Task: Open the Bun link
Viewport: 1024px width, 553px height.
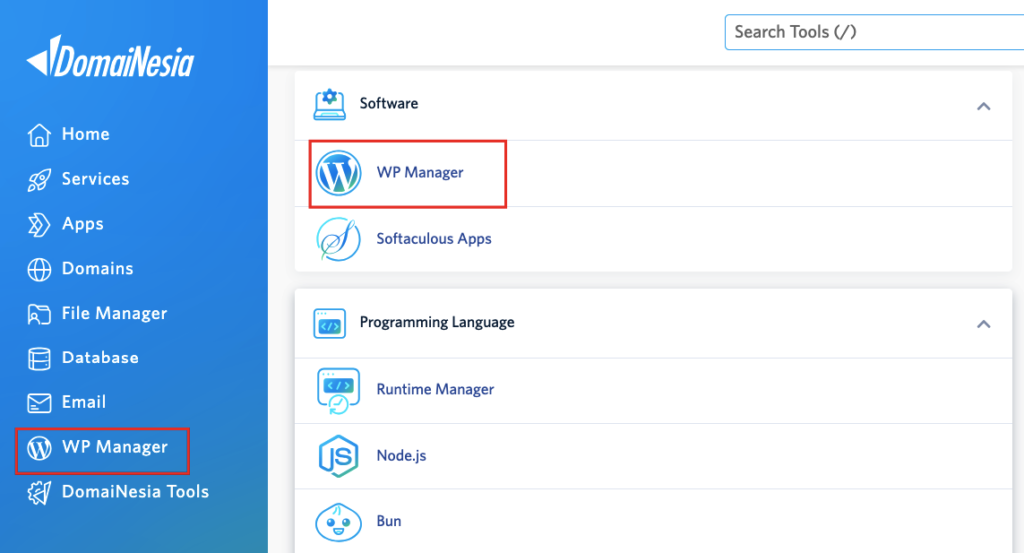Action: pos(389,521)
